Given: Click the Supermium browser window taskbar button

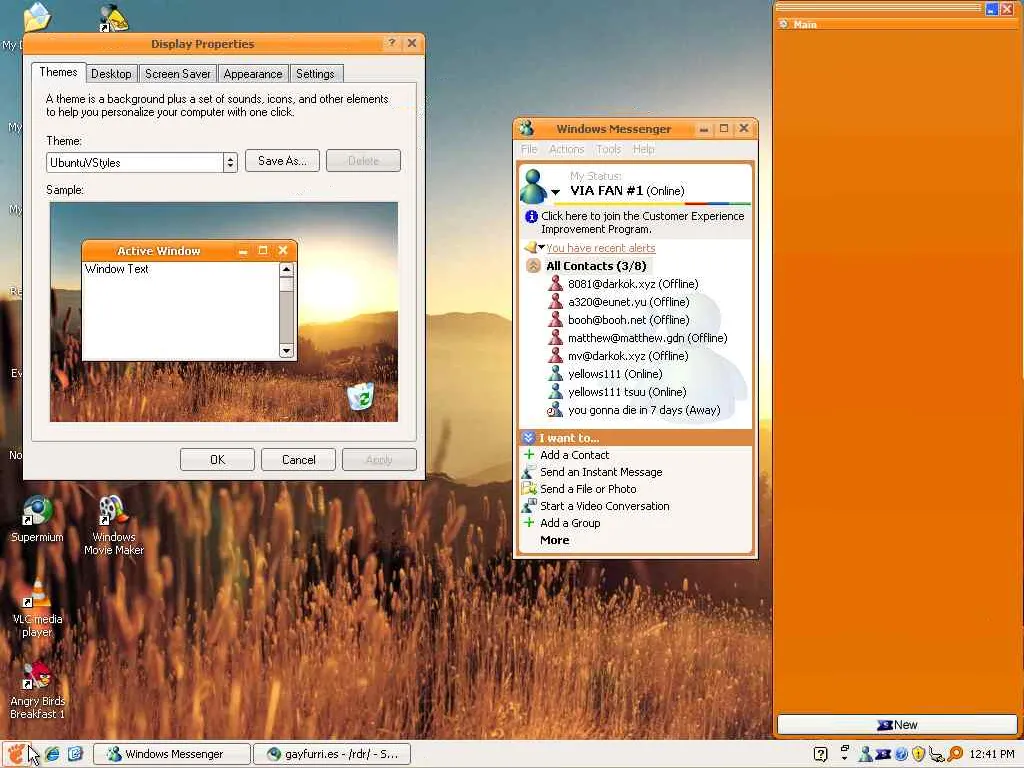Looking at the screenshot, I should (332, 754).
